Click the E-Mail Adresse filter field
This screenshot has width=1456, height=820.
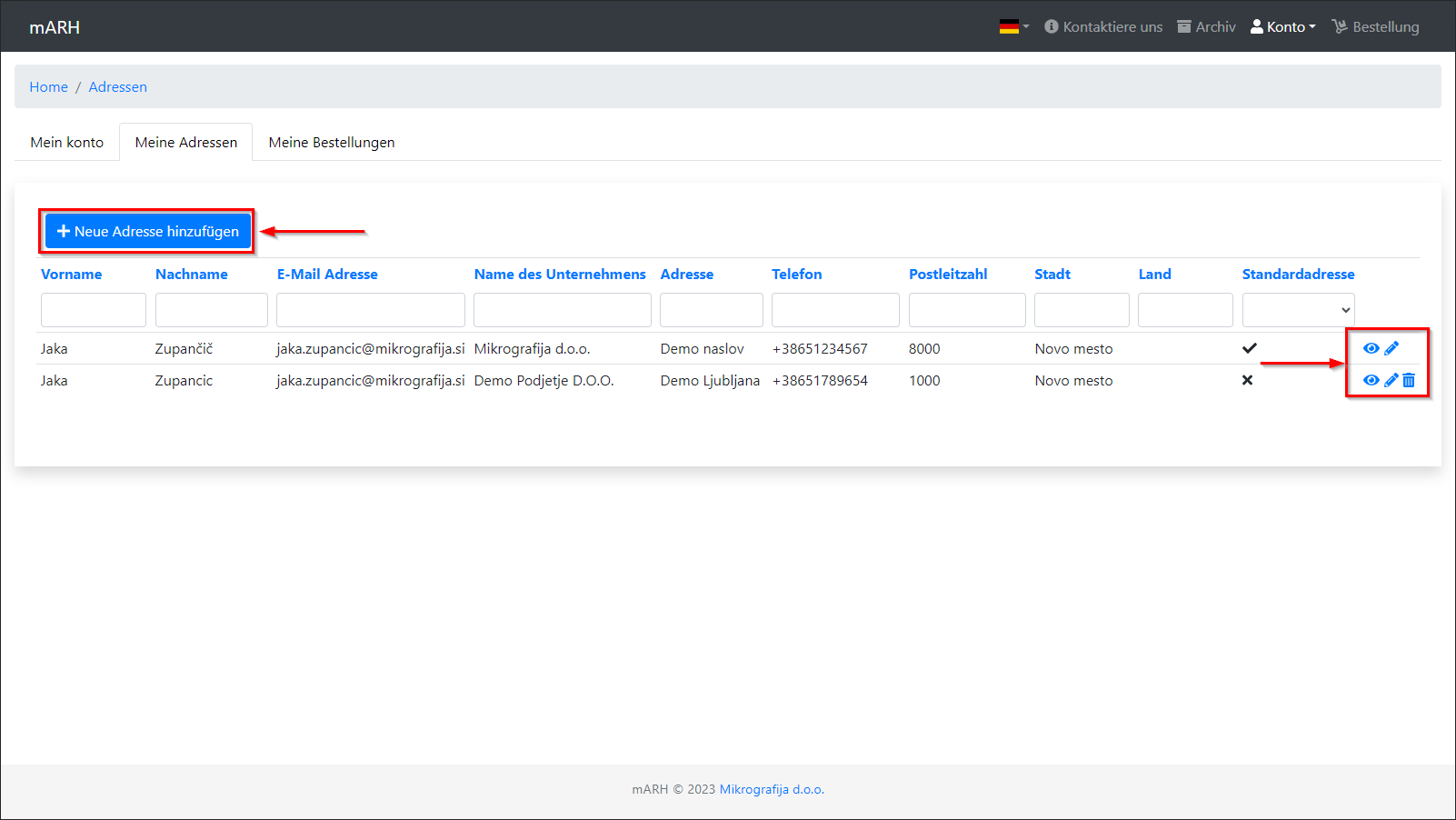(x=371, y=310)
